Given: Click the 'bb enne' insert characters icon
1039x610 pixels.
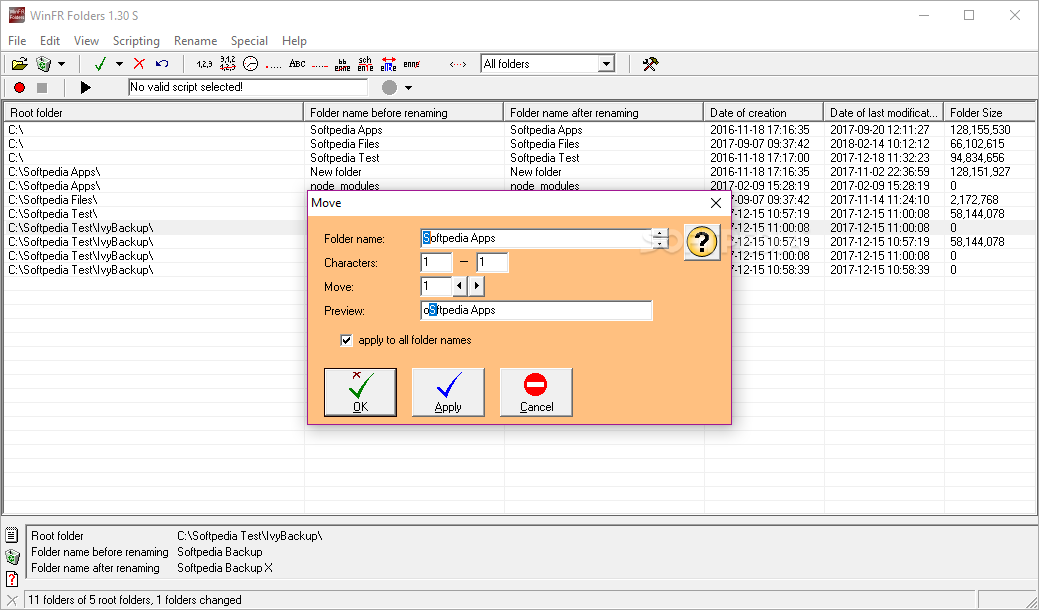Looking at the screenshot, I should (343, 64).
